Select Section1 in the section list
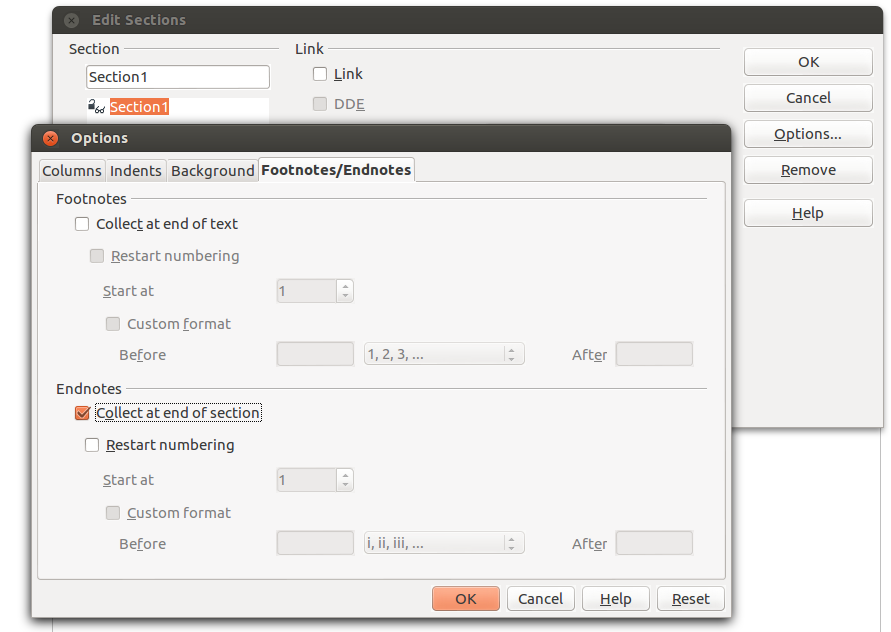This screenshot has width=891, height=632. 139,107
